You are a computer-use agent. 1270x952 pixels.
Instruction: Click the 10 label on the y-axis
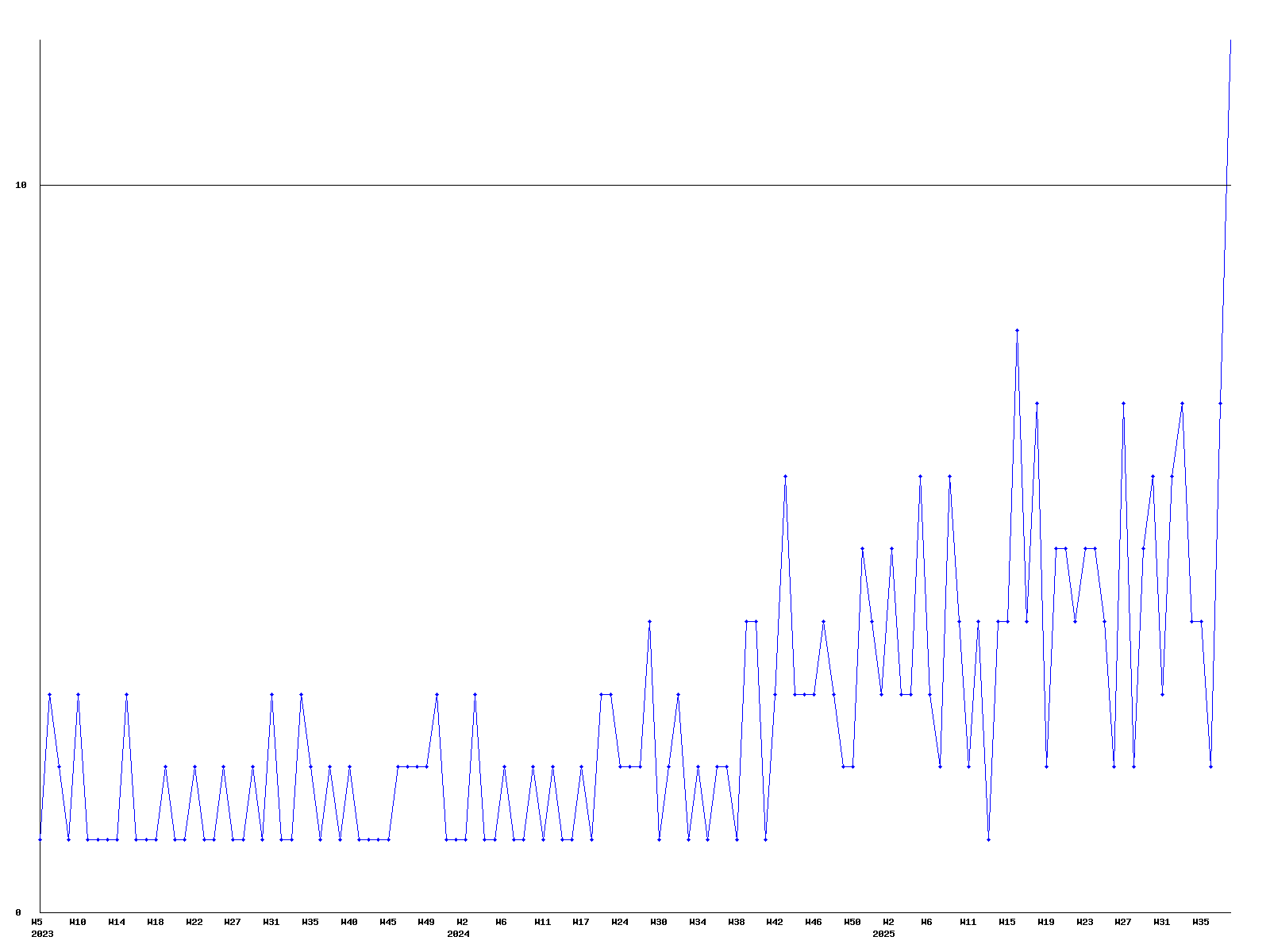pyautogui.click(x=21, y=185)
